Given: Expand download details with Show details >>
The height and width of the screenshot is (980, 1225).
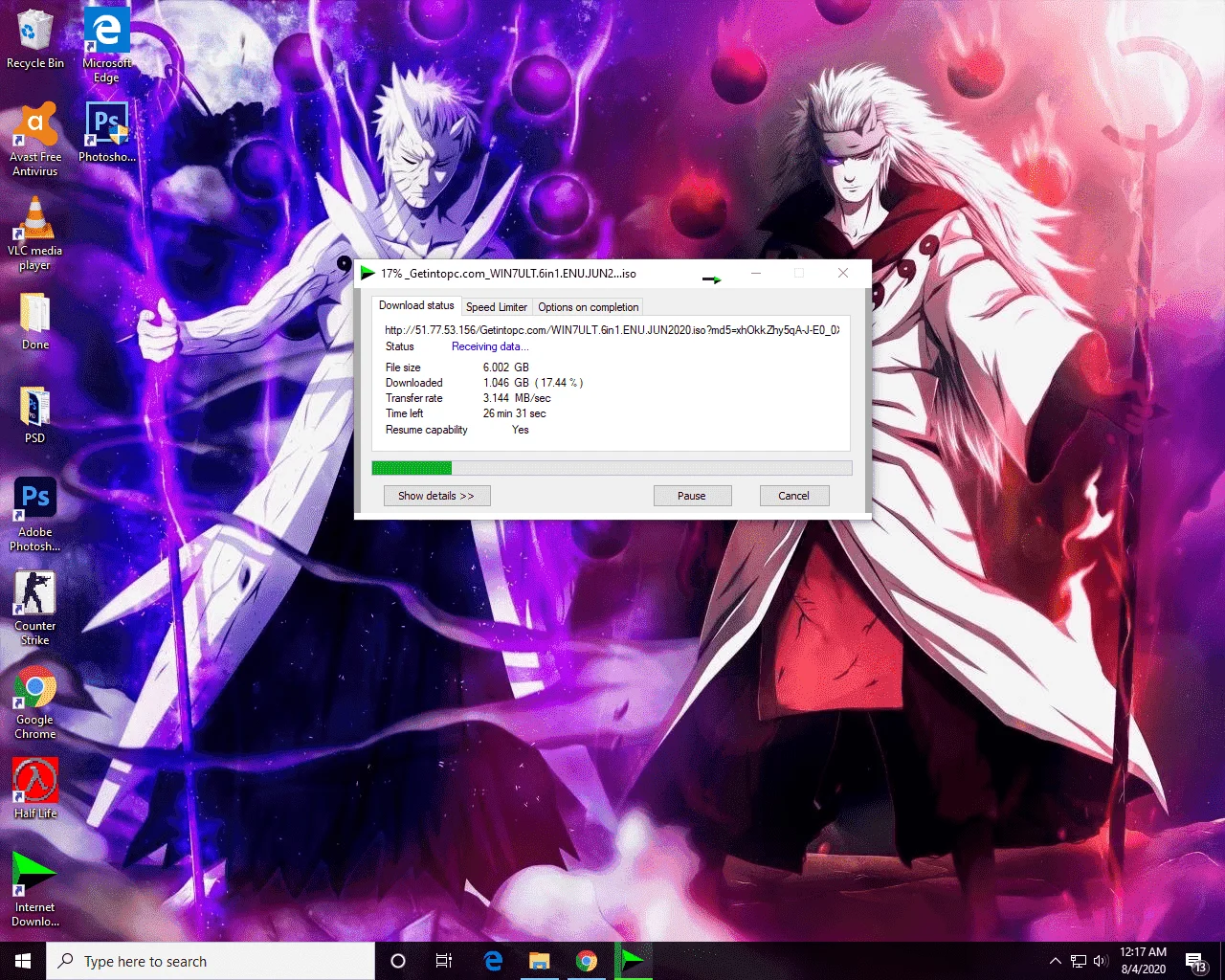Looking at the screenshot, I should [436, 496].
